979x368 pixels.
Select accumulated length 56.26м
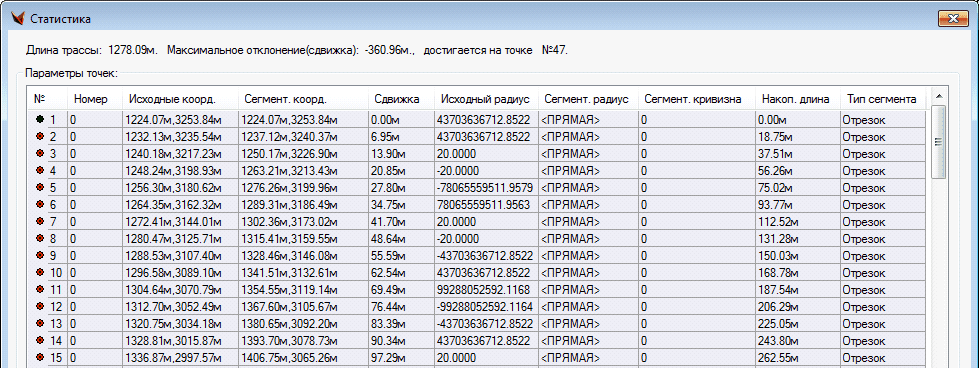pyautogui.click(x=796, y=170)
